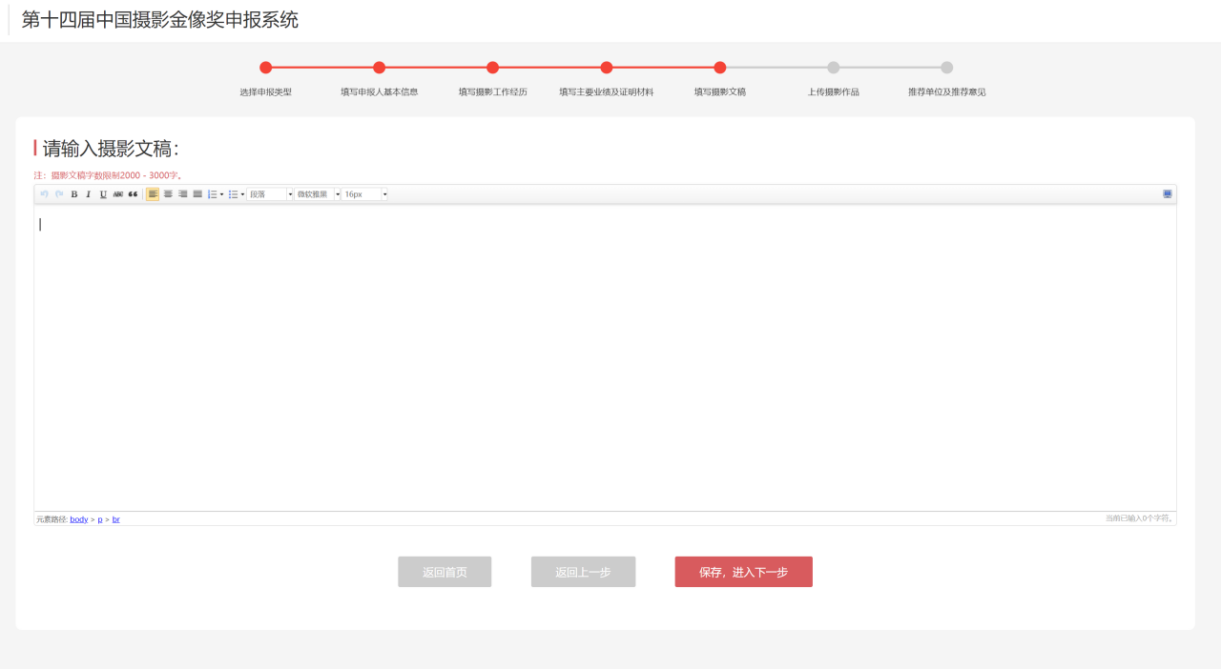Click inside the manuscript text editor area
This screenshot has width=1221, height=669.
[605, 358]
